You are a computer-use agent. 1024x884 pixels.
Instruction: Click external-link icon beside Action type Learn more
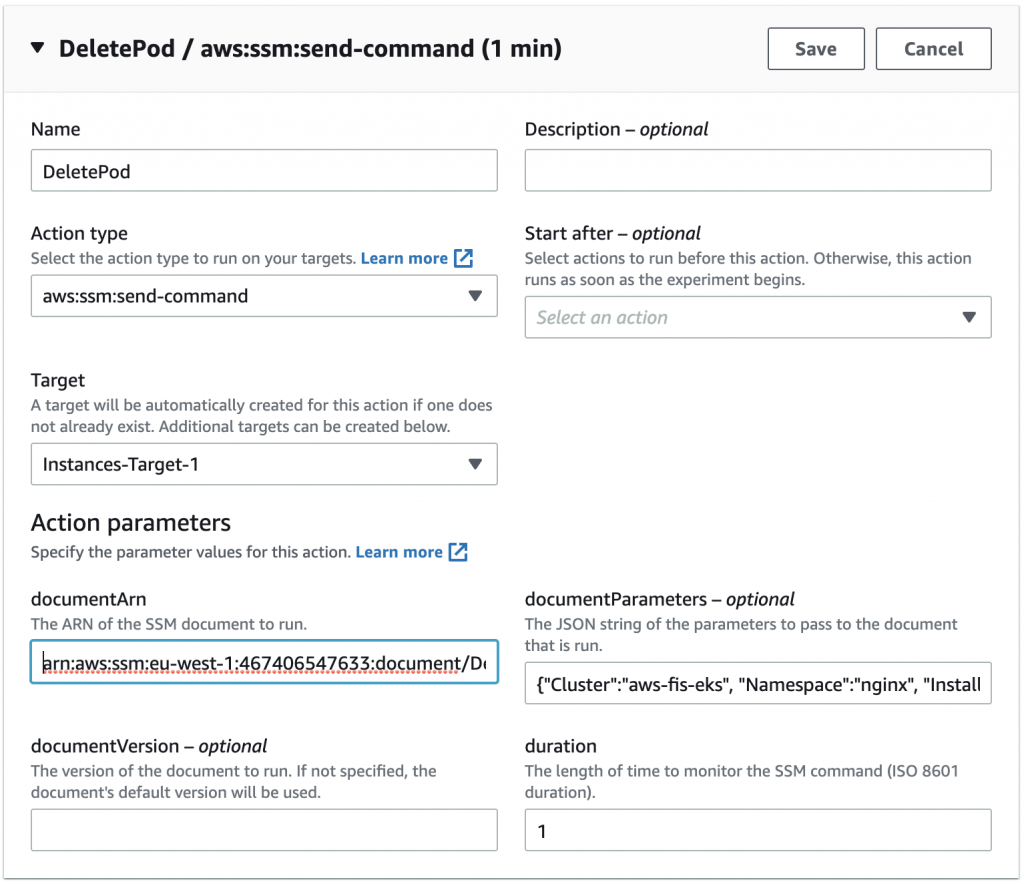[x=463, y=258]
